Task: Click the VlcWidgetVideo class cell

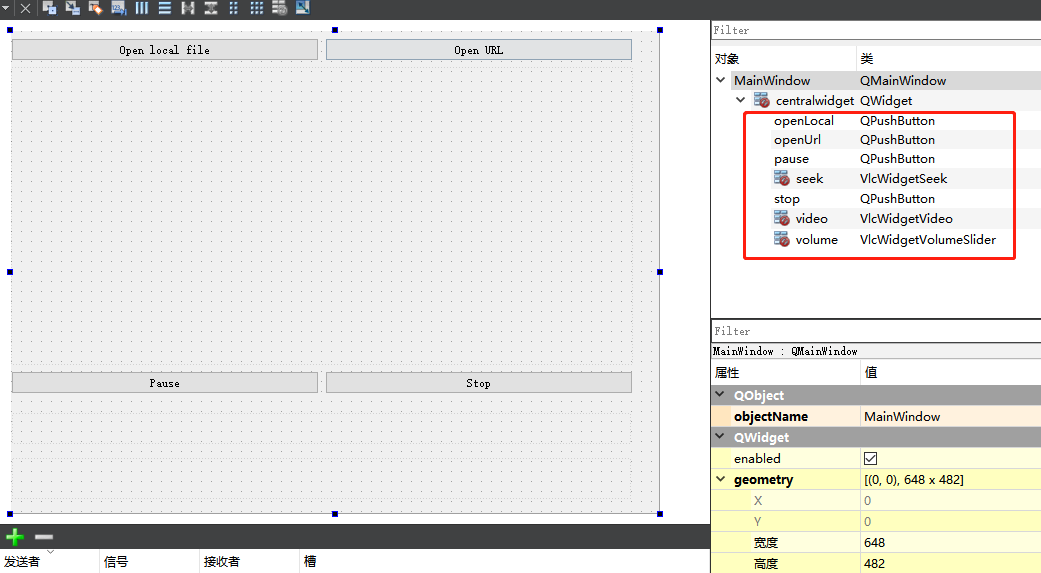Action: pyautogui.click(x=906, y=218)
